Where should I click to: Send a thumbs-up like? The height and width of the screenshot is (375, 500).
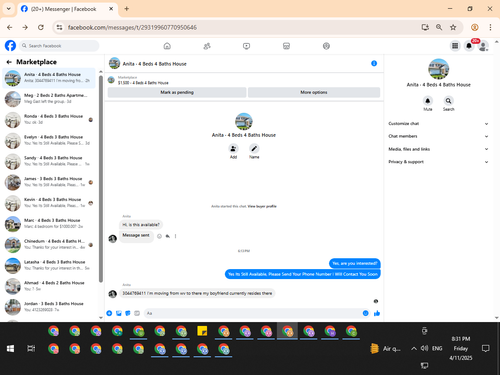[x=377, y=313]
